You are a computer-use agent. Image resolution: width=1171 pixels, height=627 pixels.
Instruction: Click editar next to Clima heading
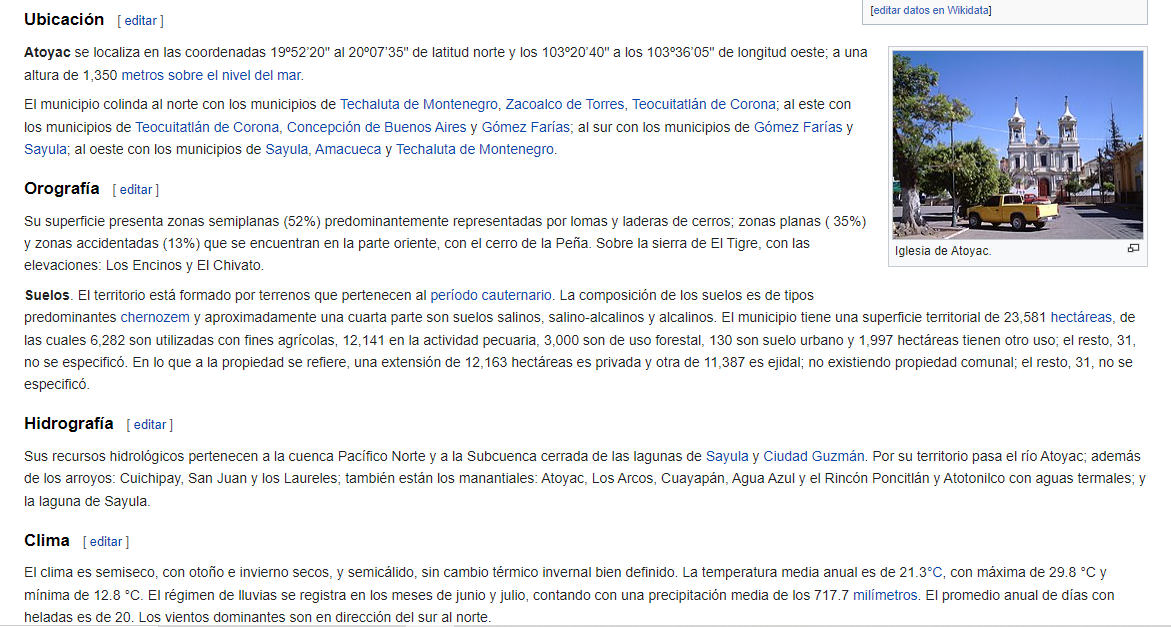(x=106, y=542)
